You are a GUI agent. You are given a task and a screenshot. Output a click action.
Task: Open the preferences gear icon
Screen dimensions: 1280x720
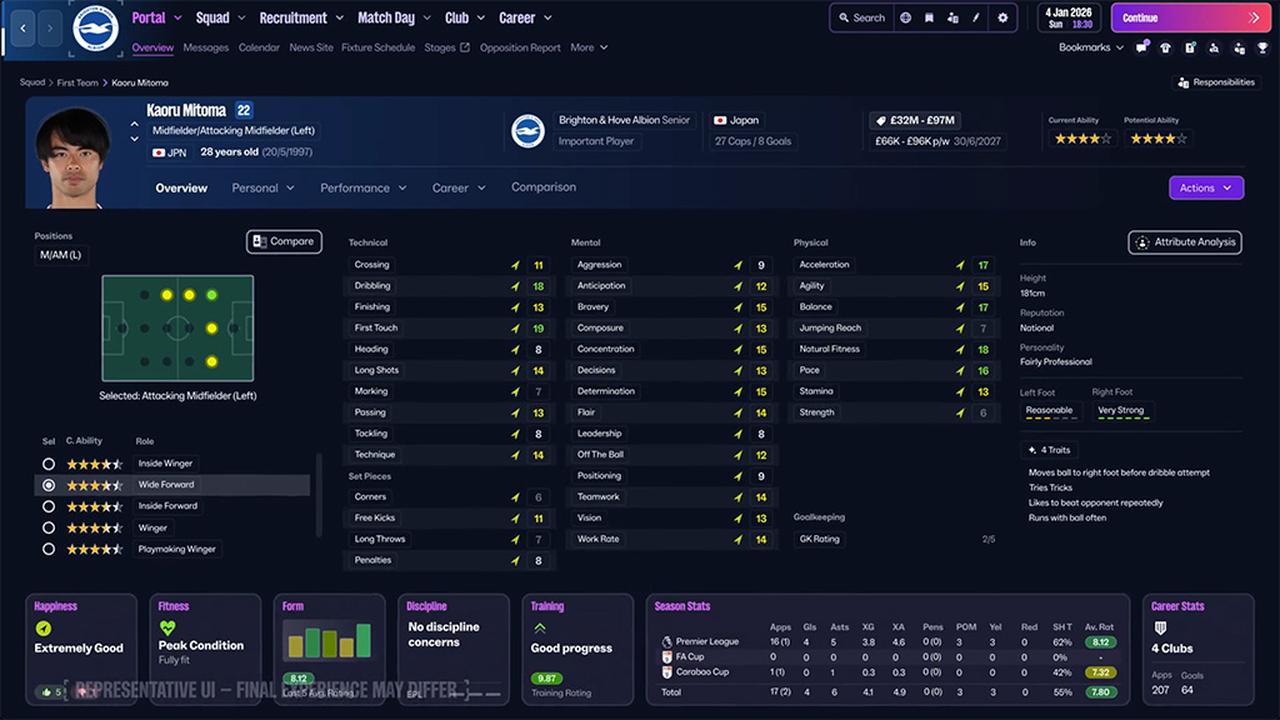click(x=1003, y=17)
